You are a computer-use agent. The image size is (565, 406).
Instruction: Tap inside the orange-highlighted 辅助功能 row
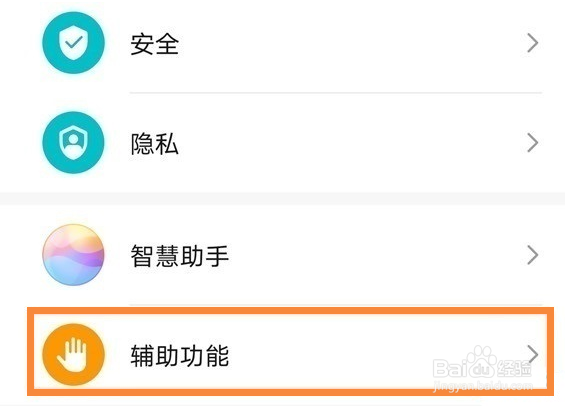[x=290, y=351]
